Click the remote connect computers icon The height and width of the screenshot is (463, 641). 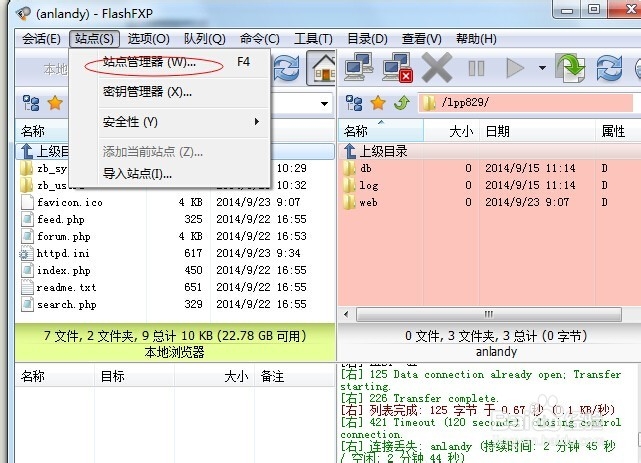tap(359, 67)
